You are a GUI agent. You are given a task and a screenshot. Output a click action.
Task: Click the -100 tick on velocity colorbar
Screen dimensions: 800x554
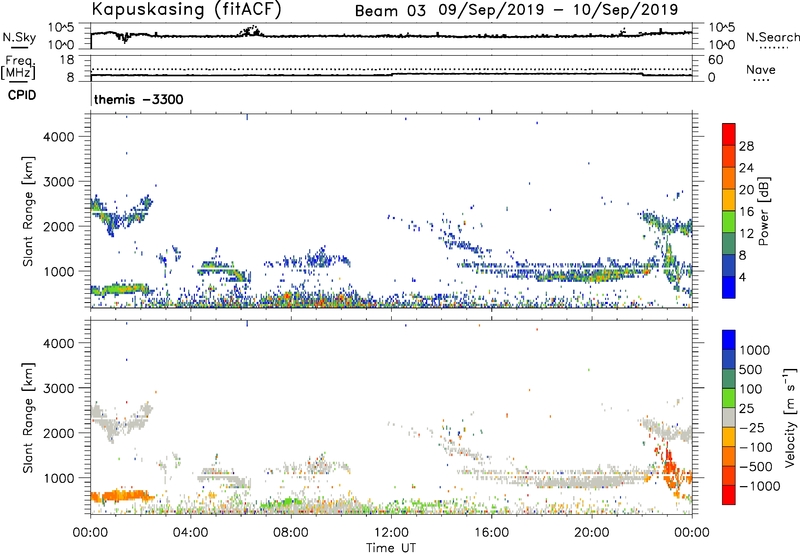pos(756,447)
